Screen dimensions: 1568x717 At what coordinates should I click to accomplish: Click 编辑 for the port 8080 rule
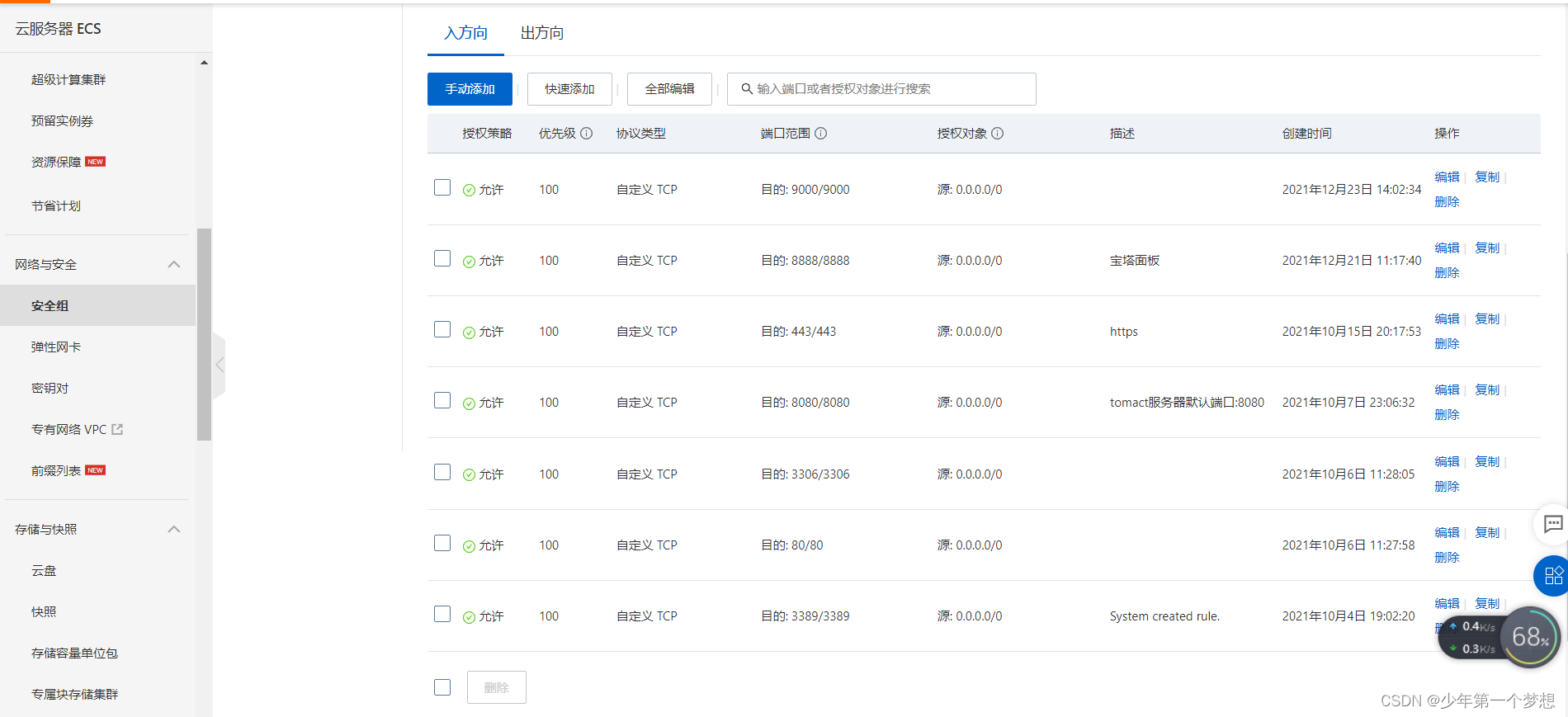[x=1447, y=389]
